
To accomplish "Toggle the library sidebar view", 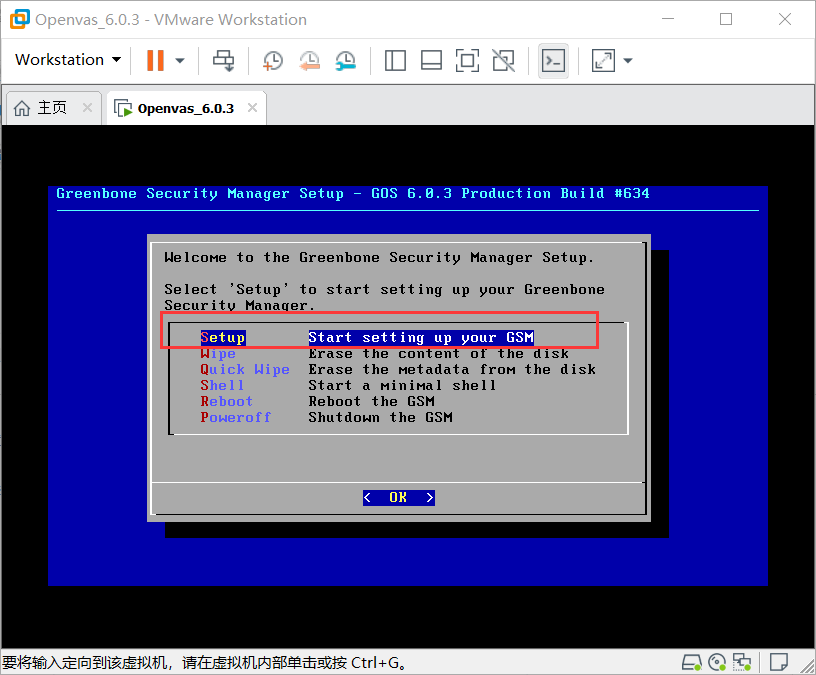I will 396,60.
